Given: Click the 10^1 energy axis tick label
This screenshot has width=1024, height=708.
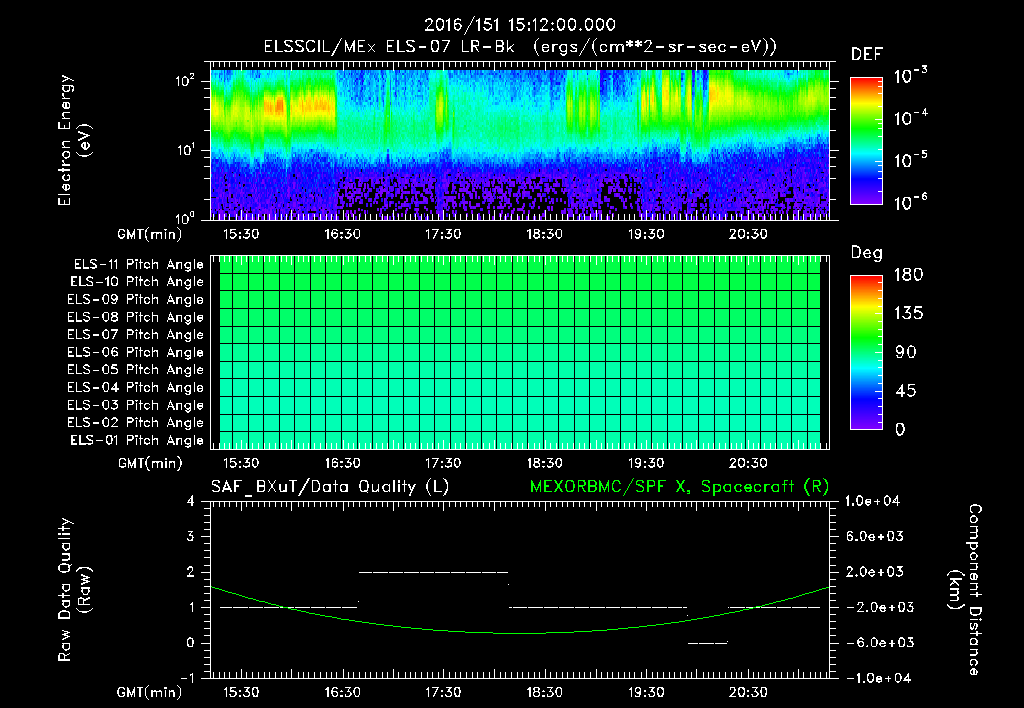Looking at the screenshot, I should (x=185, y=150).
